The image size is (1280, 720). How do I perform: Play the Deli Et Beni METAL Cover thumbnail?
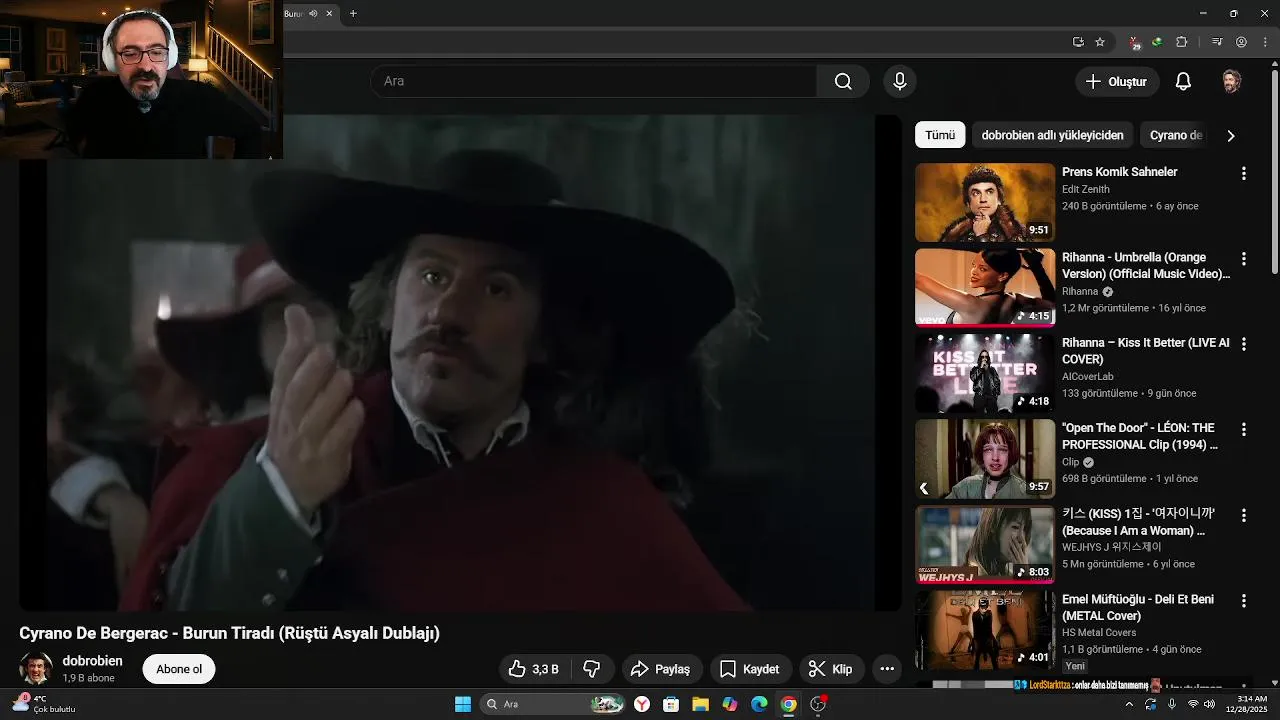coord(985,631)
